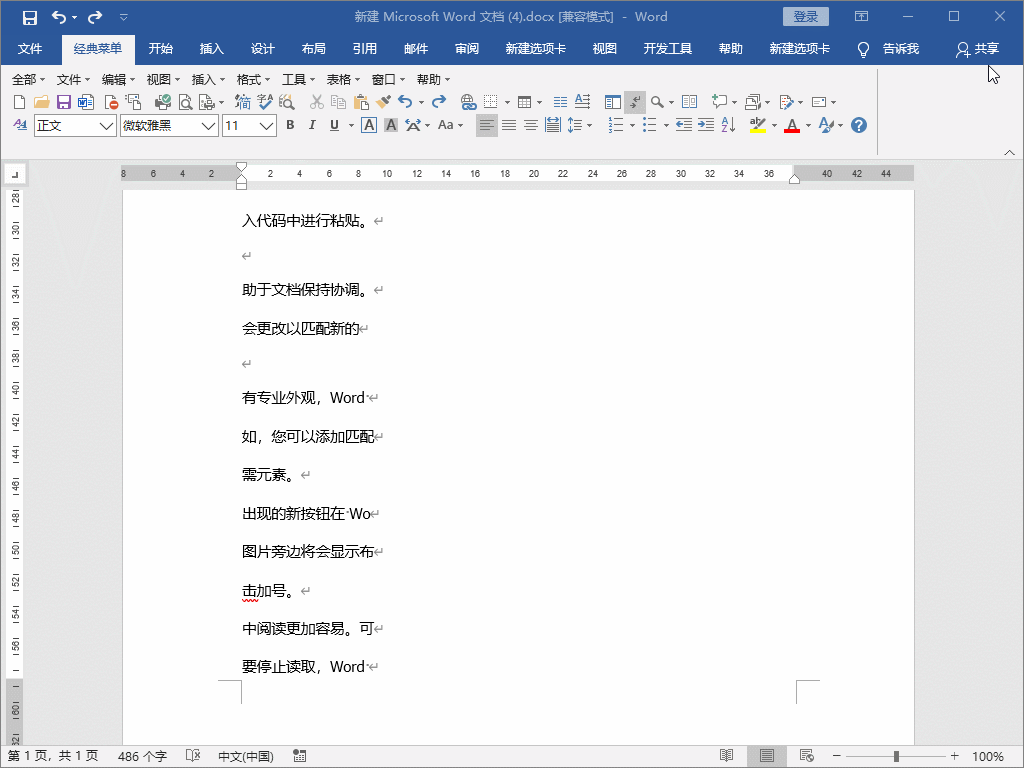Image resolution: width=1024 pixels, height=768 pixels.
Task: Apply red font color button
Action: 792,125
